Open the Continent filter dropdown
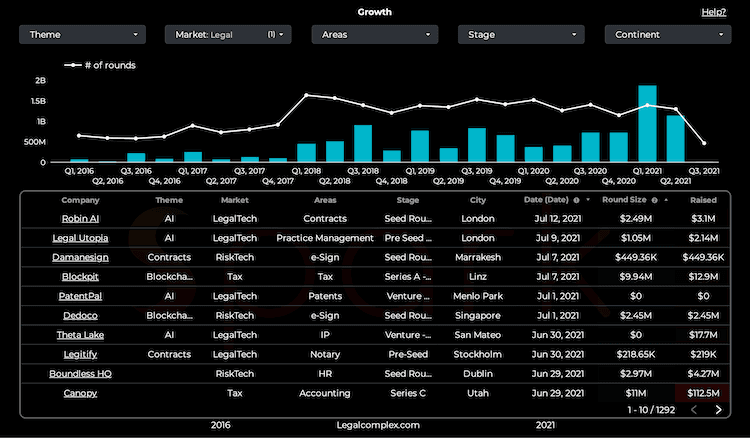750x438 pixels. [667, 34]
